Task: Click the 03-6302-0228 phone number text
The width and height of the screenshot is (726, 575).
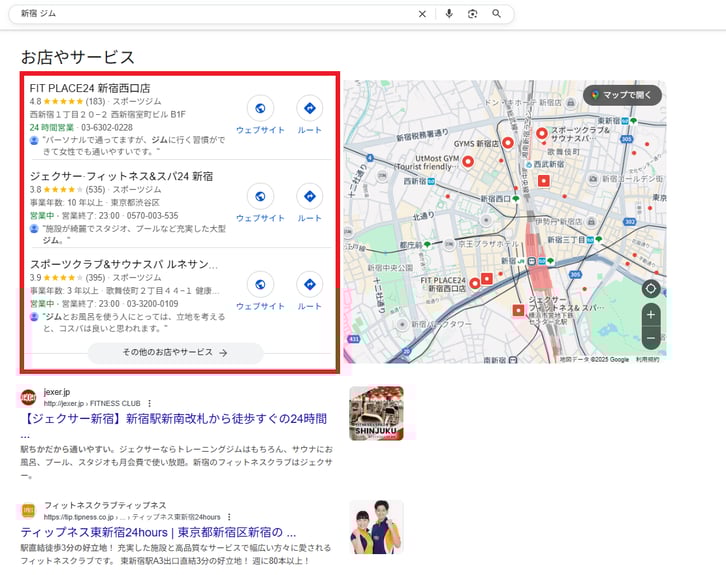Action: [107, 127]
